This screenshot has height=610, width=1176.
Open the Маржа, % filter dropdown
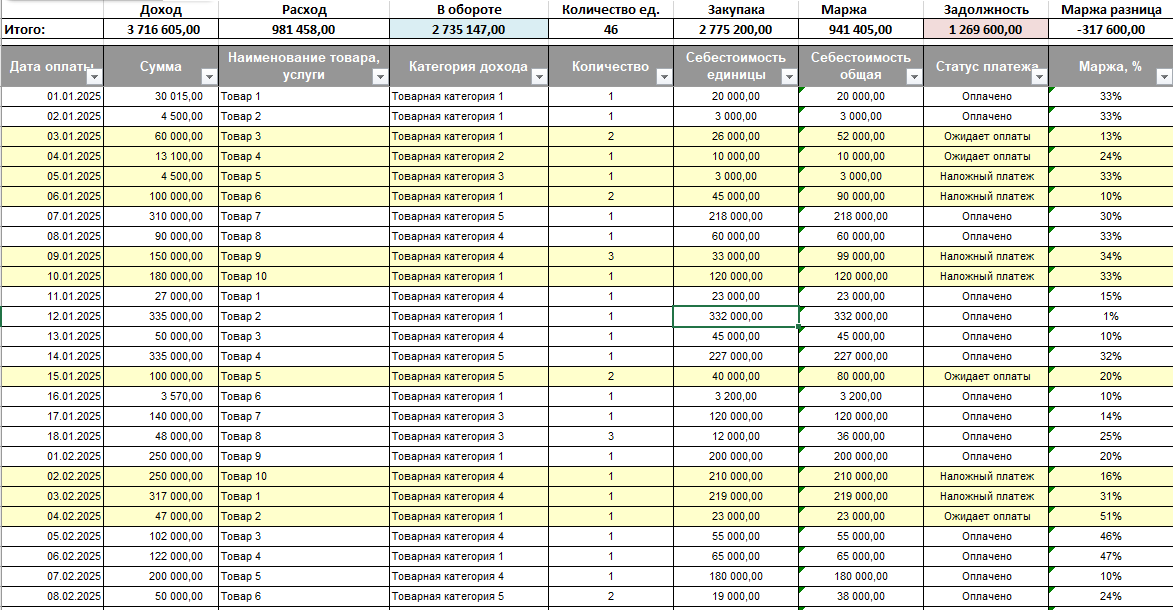point(1164,77)
